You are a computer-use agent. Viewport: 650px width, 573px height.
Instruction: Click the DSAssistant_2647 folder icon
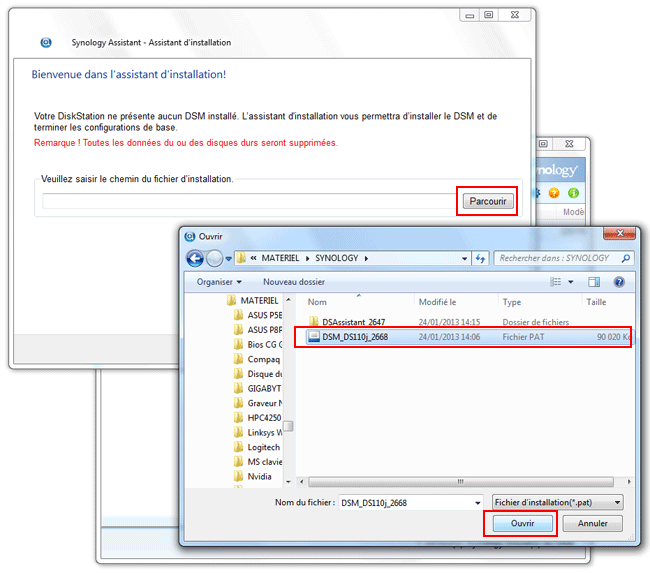(x=314, y=322)
